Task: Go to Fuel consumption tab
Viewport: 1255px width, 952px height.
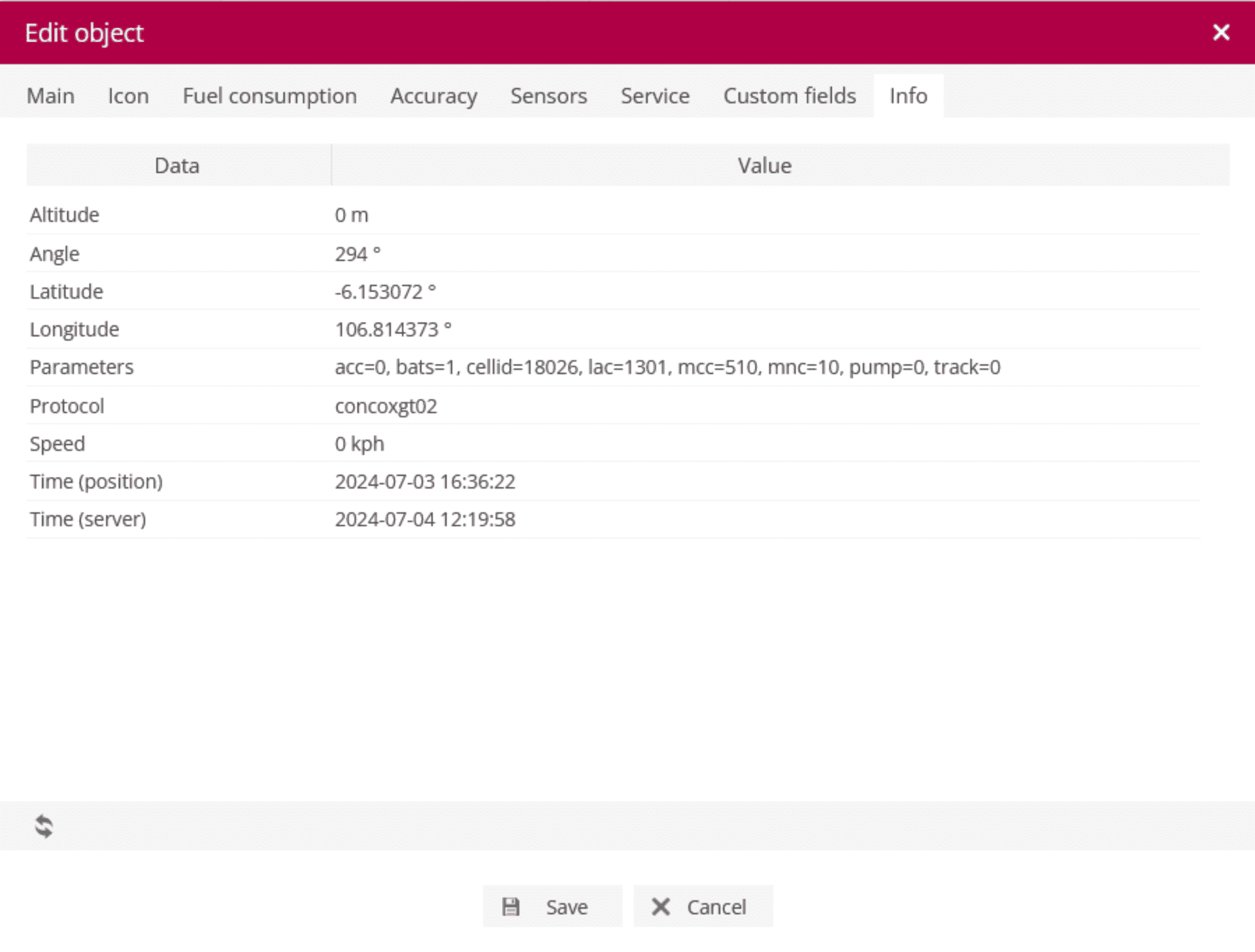Action: click(x=269, y=96)
